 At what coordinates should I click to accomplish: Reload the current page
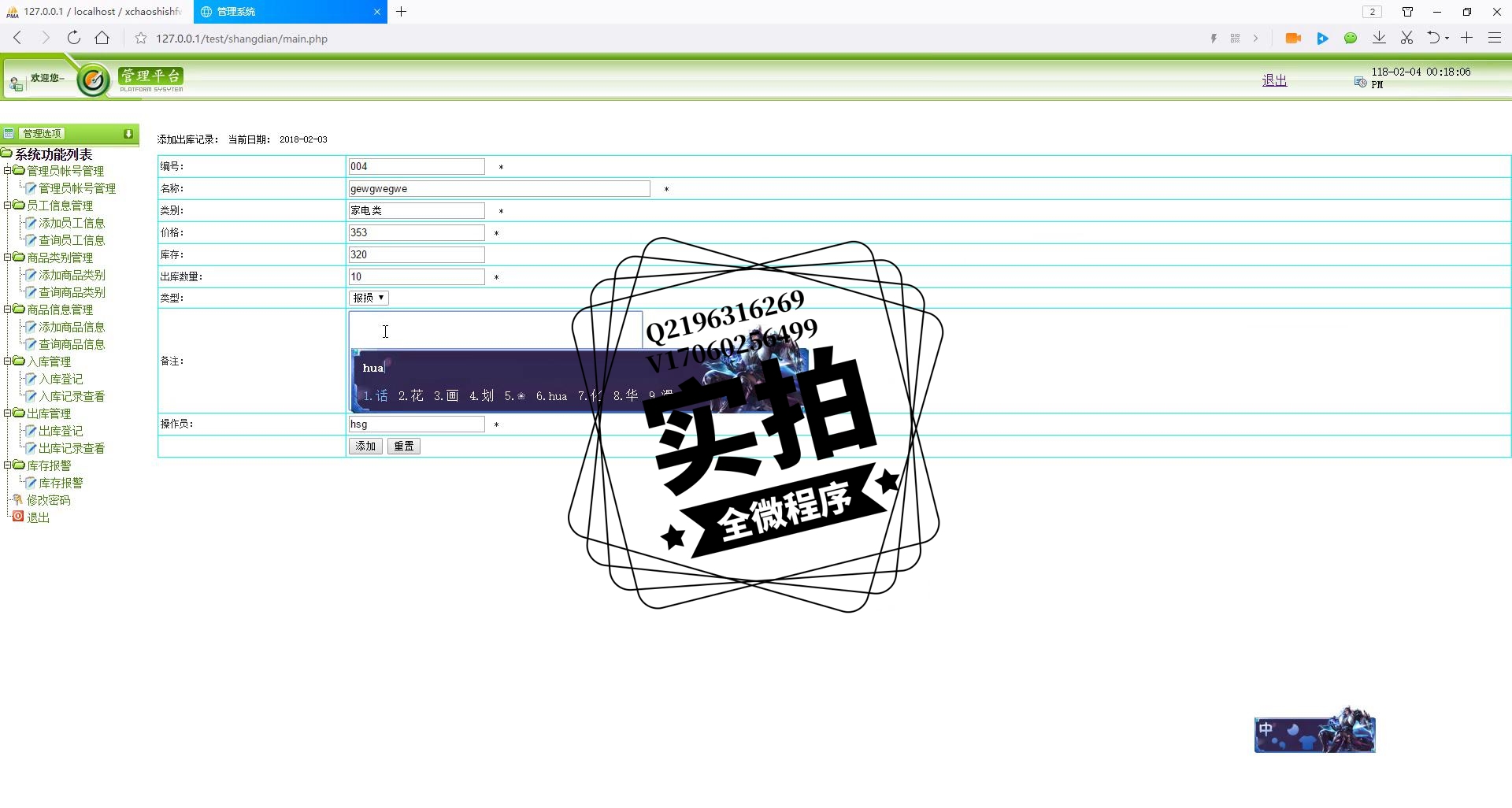73,38
